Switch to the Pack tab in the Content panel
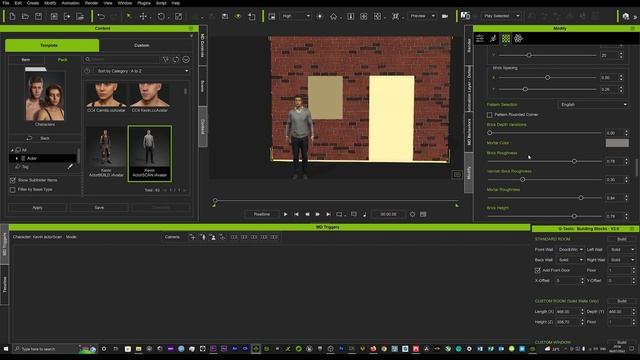 tap(62, 60)
